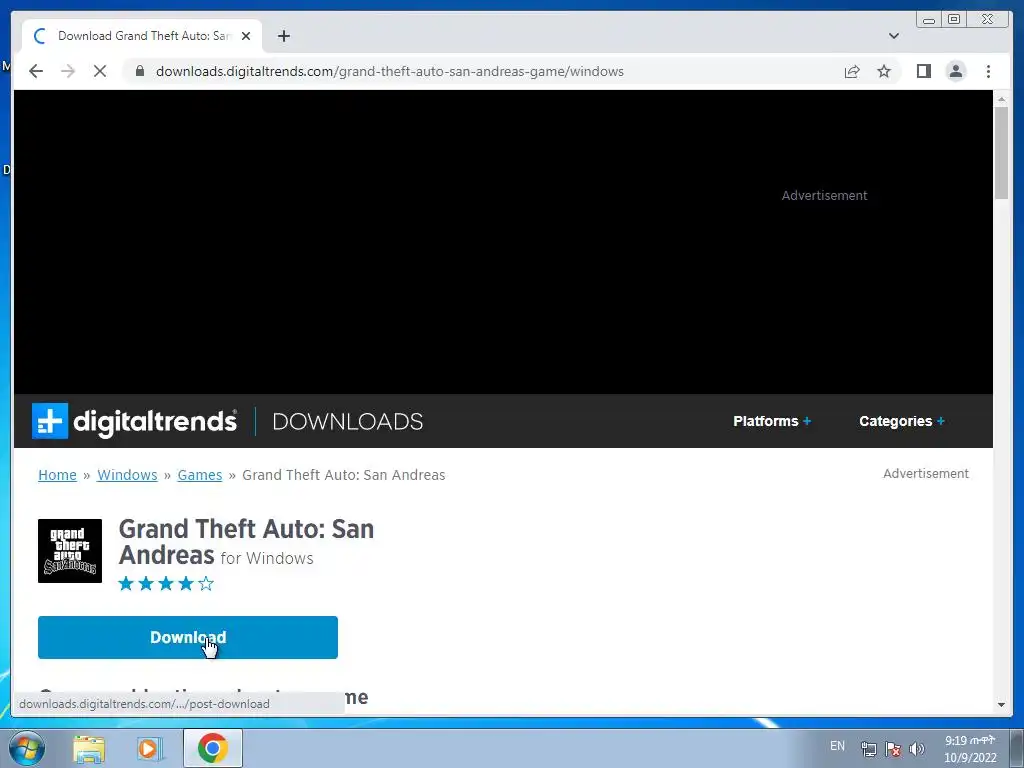1024x768 pixels.
Task: Open Chrome three-dot menu
Action: (x=988, y=71)
